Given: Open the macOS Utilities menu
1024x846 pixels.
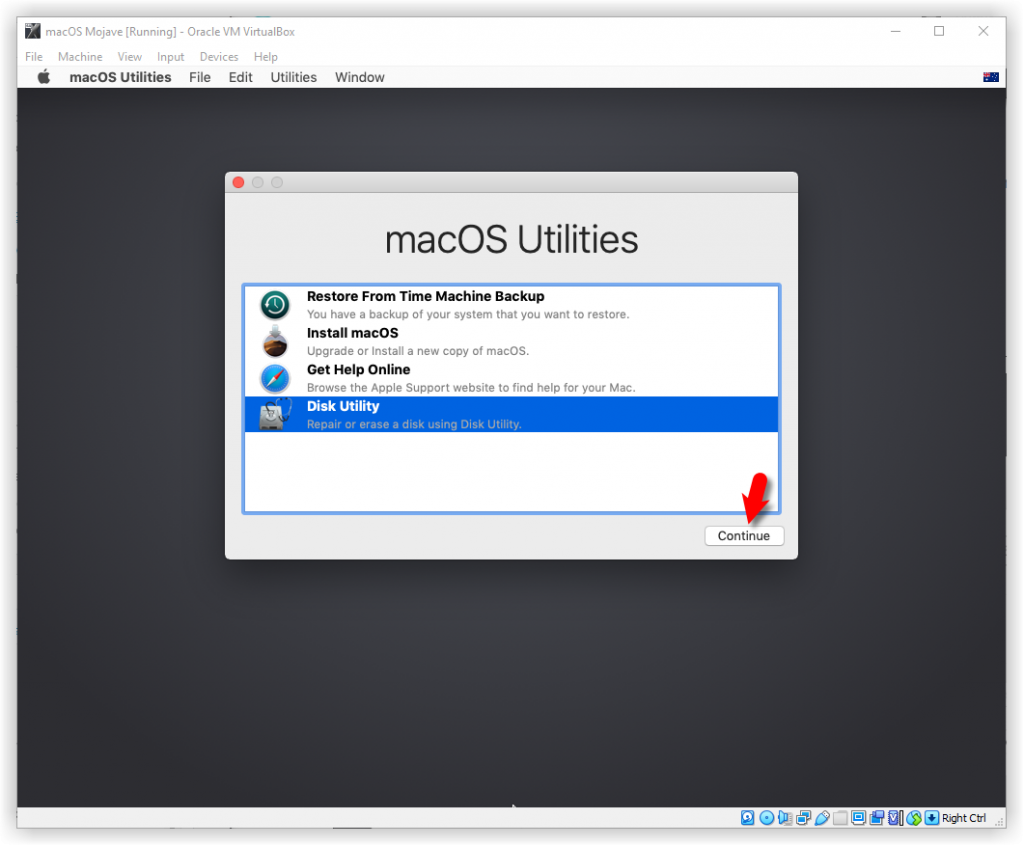Looking at the screenshot, I should tap(120, 77).
